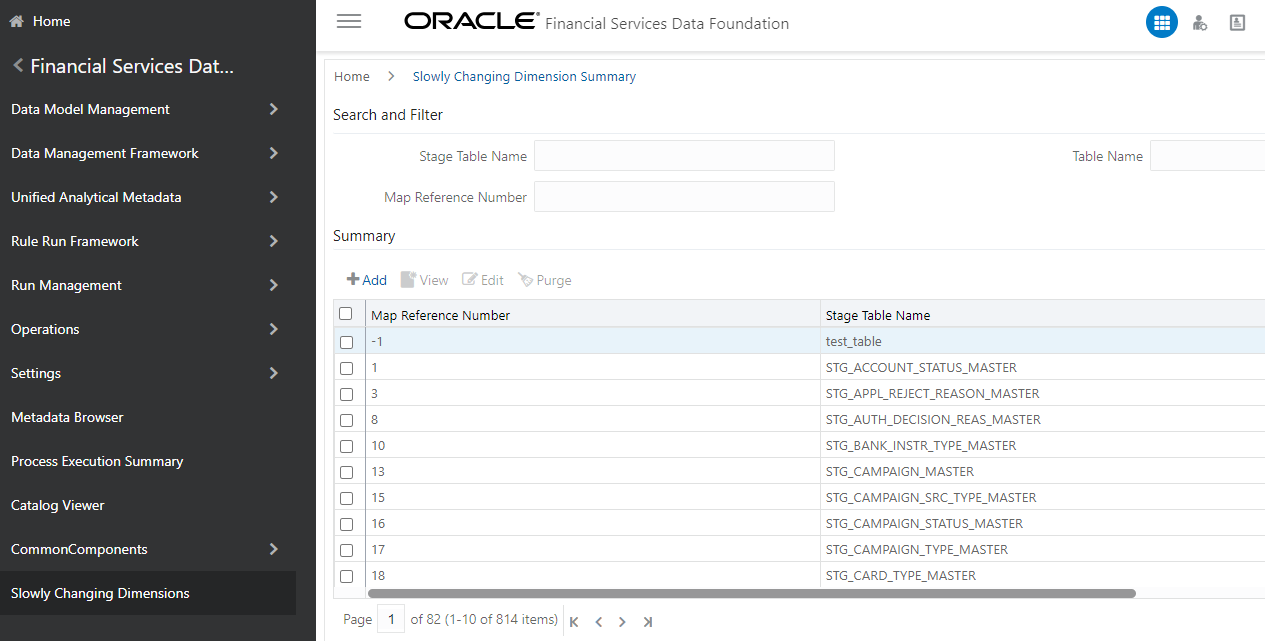Expand CommonComponents chevron
1267x641 pixels.
[x=274, y=549]
